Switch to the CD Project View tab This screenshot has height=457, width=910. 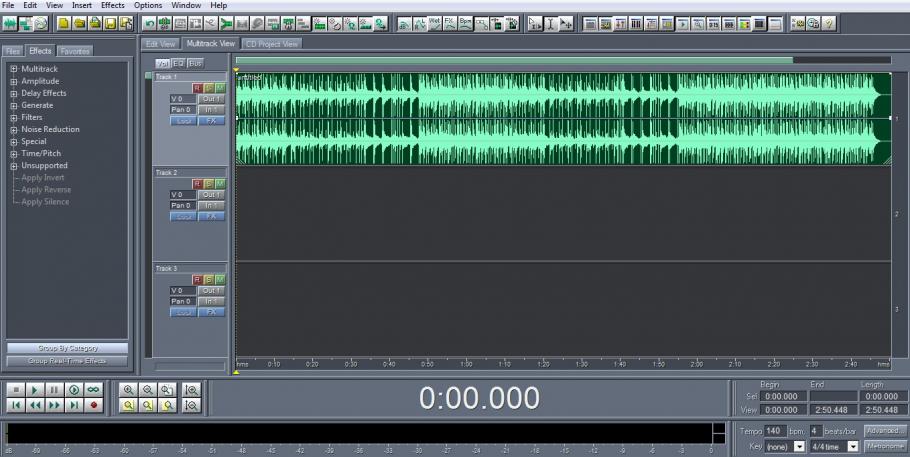[271, 44]
